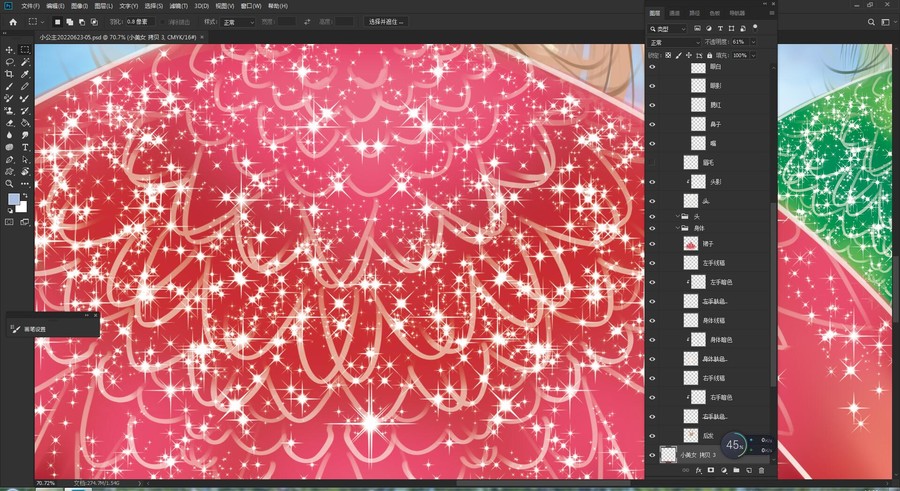The width and height of the screenshot is (900, 491).
Task: Select the Move tool
Action: 9,50
